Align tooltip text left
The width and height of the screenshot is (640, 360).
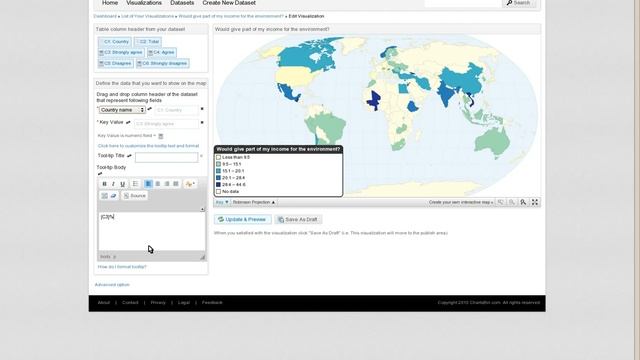tap(148, 184)
